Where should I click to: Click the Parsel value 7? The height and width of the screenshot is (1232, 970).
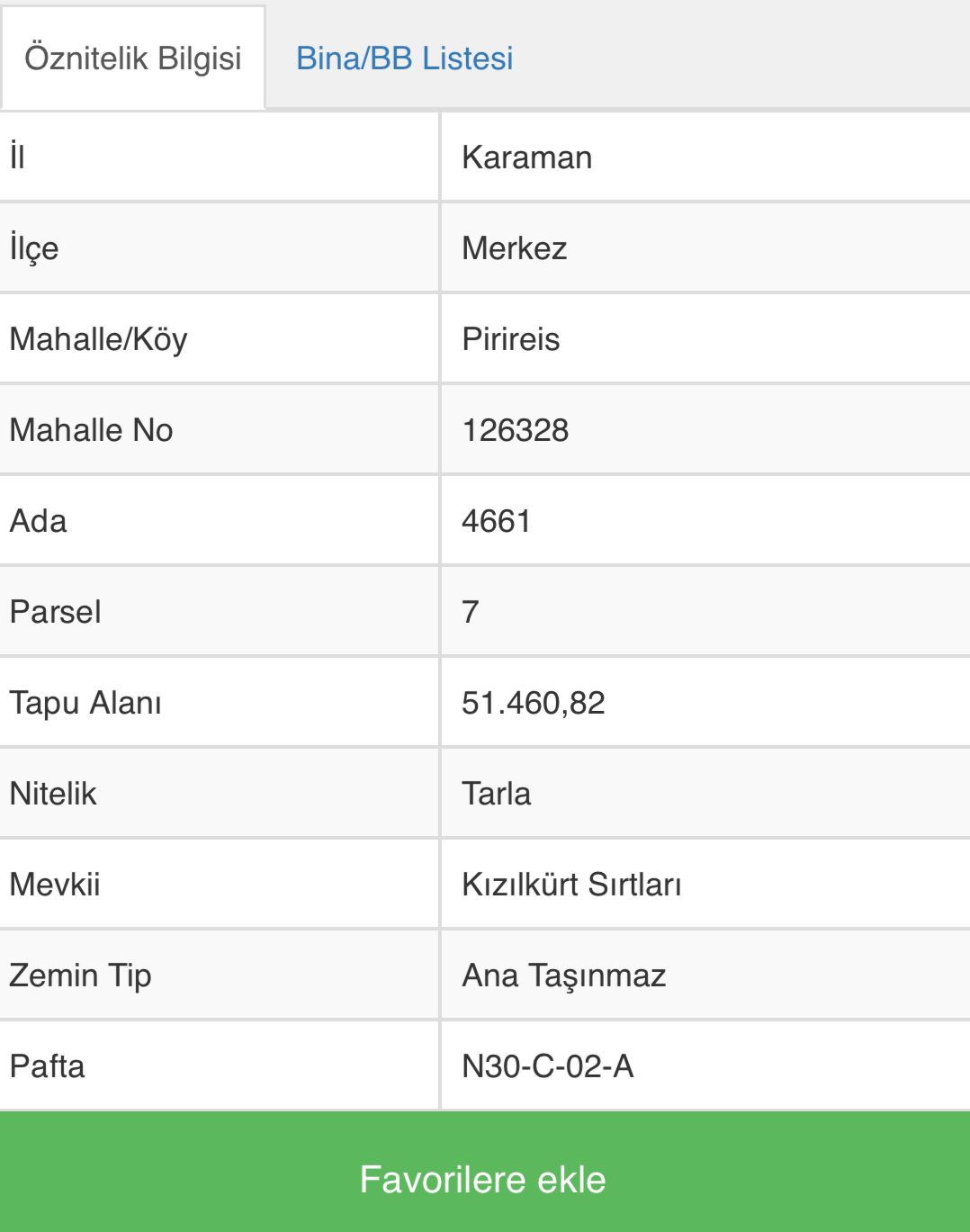[471, 612]
